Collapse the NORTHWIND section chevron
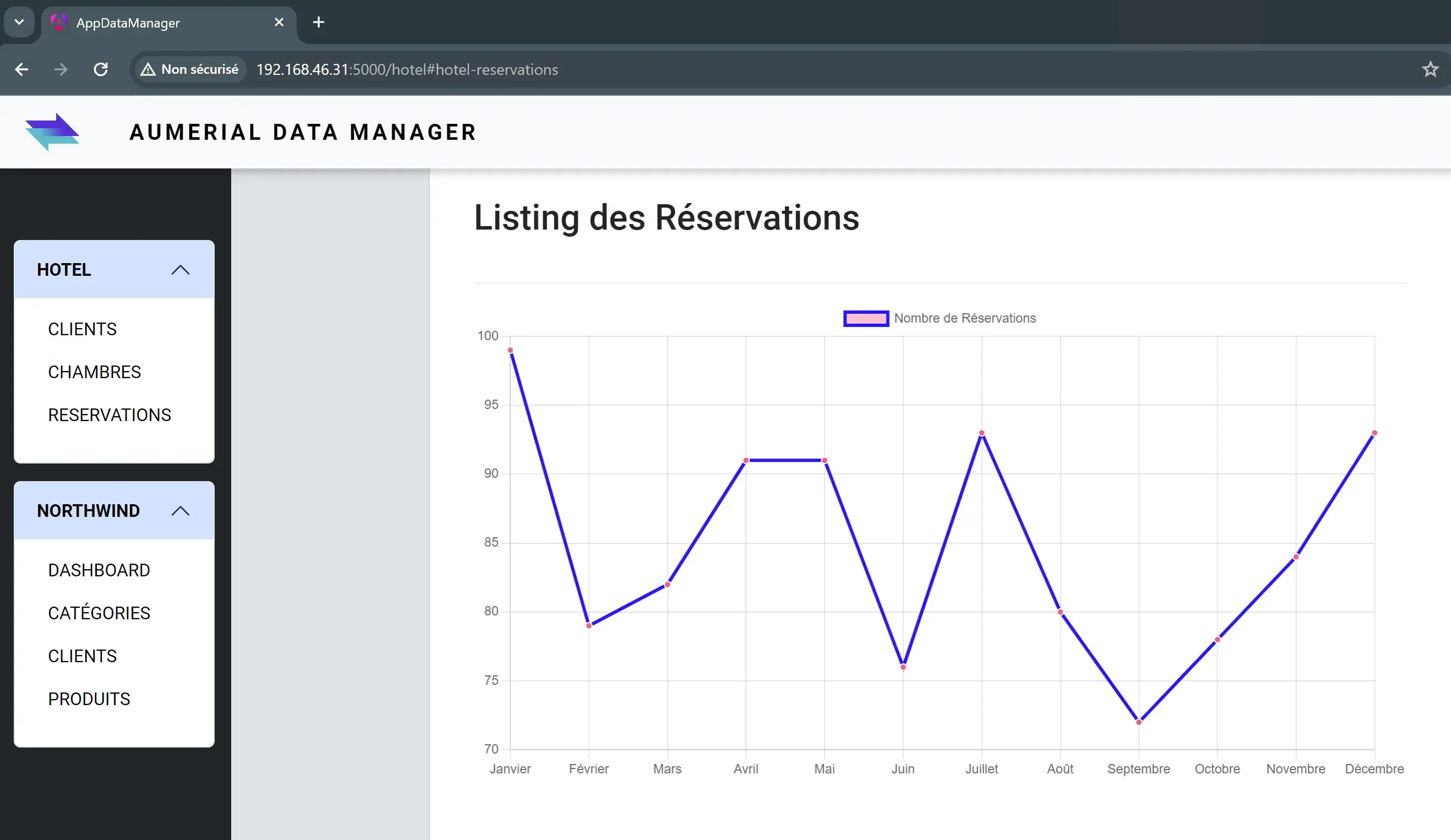The image size is (1451, 840). coord(180,511)
